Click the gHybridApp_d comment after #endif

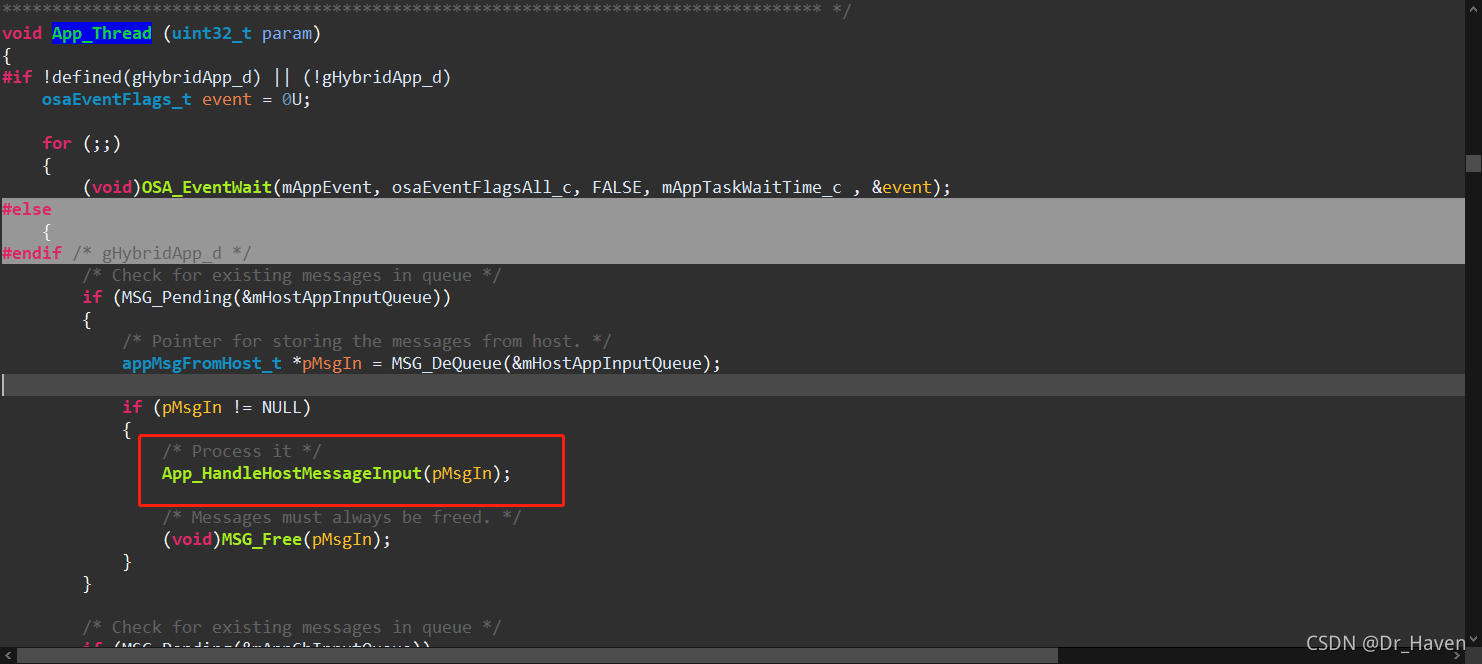click(162, 253)
